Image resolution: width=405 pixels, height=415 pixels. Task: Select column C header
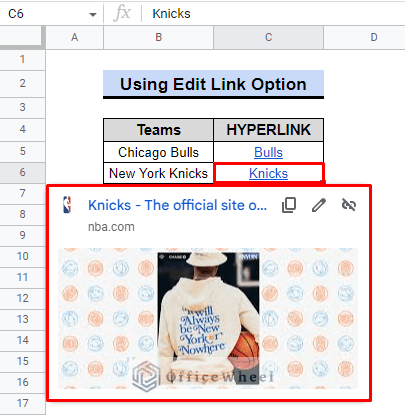tap(269, 37)
